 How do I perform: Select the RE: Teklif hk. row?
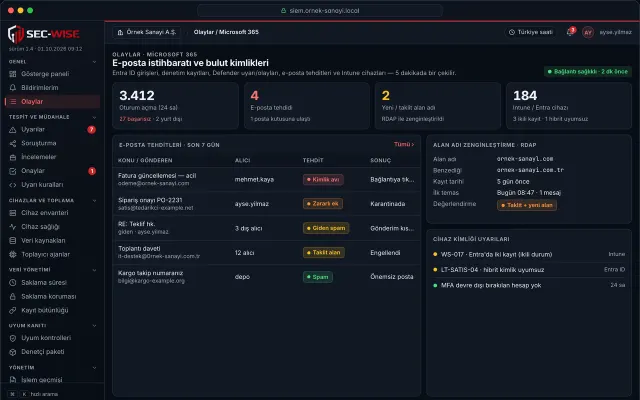[267, 228]
